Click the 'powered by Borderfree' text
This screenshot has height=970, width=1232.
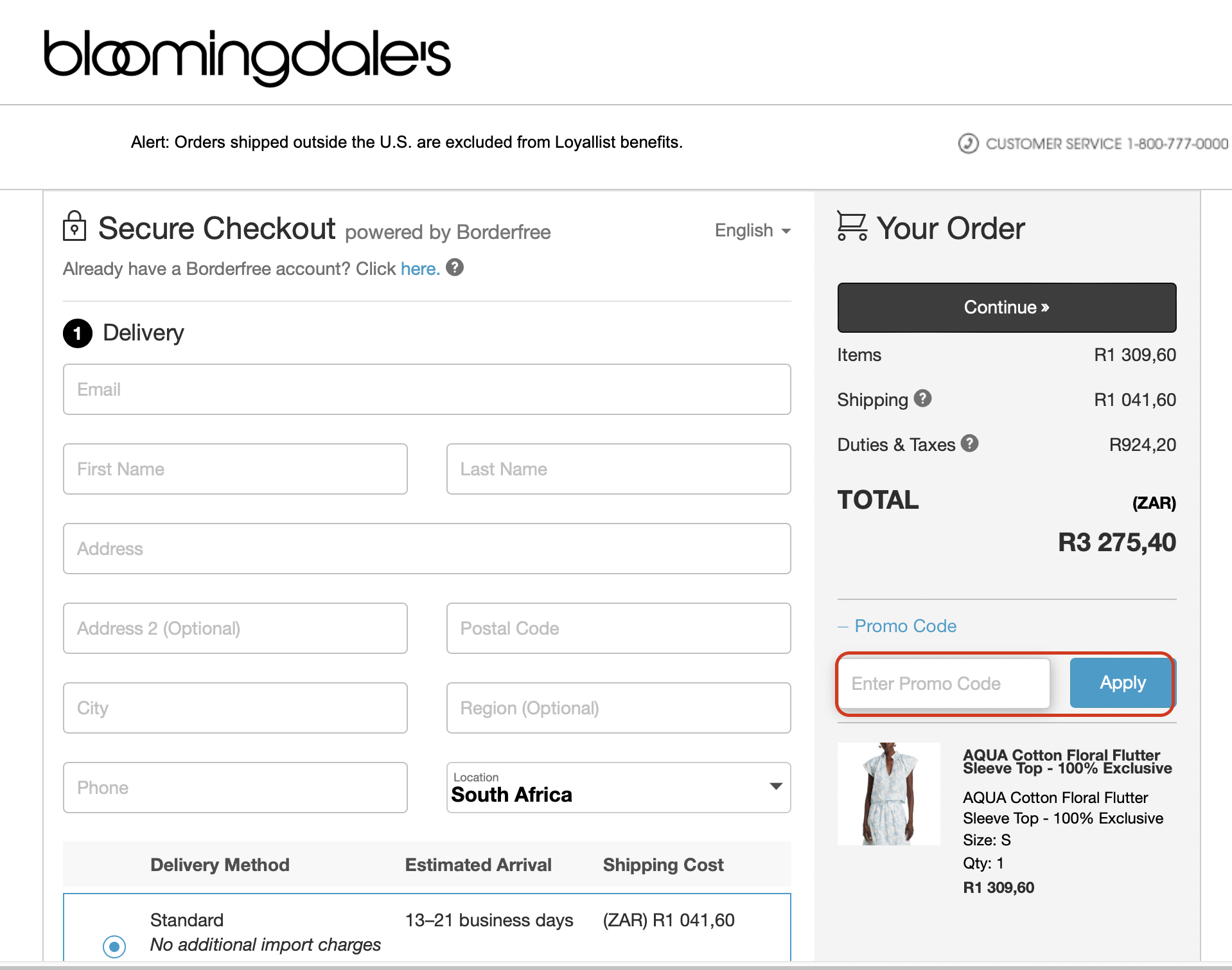(448, 232)
